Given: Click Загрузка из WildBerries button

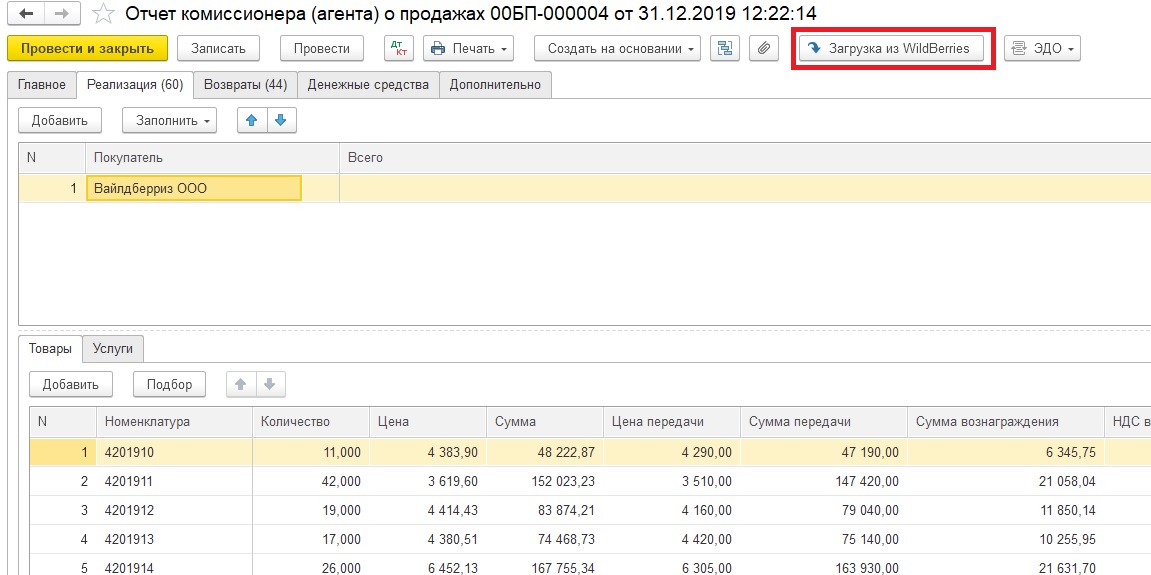Looking at the screenshot, I should [890, 48].
